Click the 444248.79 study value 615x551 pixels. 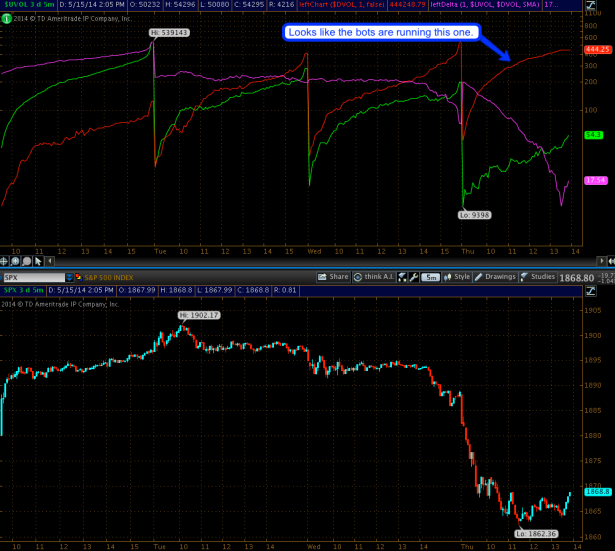[x=408, y=5]
